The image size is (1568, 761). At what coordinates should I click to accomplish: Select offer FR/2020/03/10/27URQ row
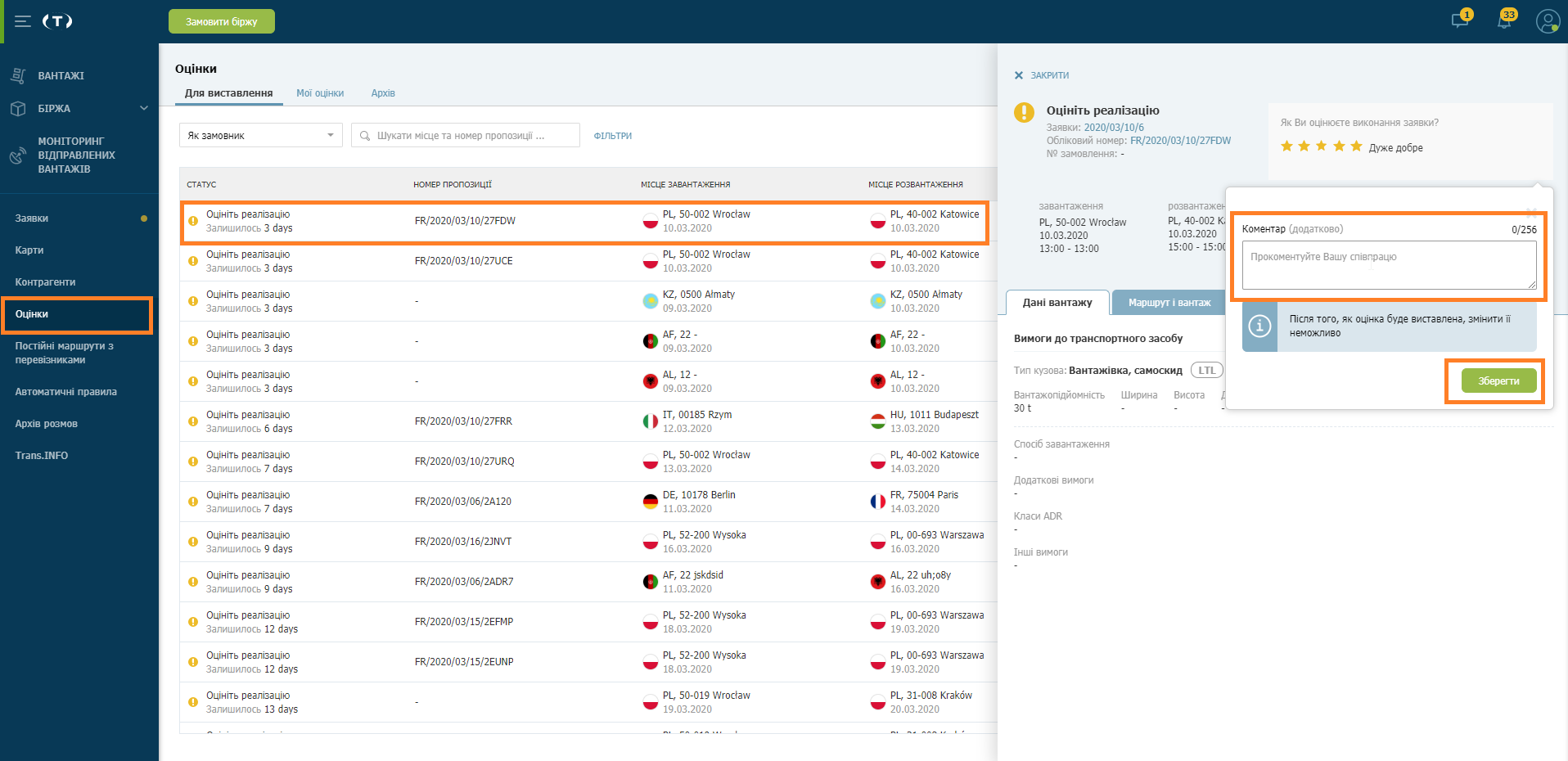[x=588, y=462]
